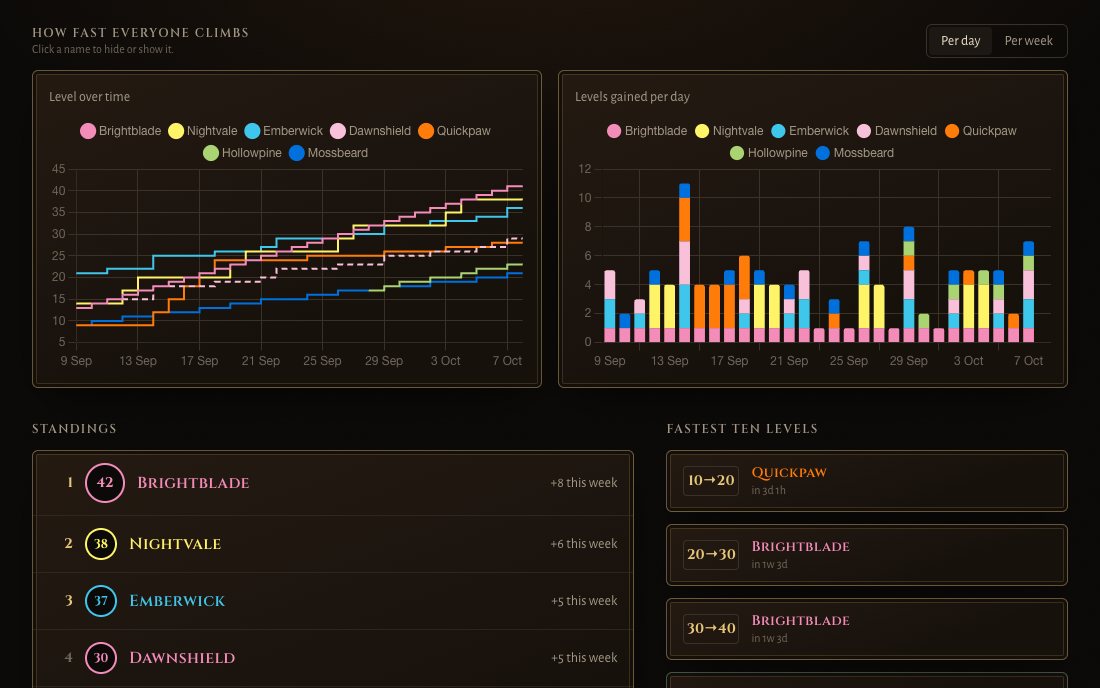Click the 'Levels gained per day' chart title
Viewport: 1100px width, 688px height.
632,97
